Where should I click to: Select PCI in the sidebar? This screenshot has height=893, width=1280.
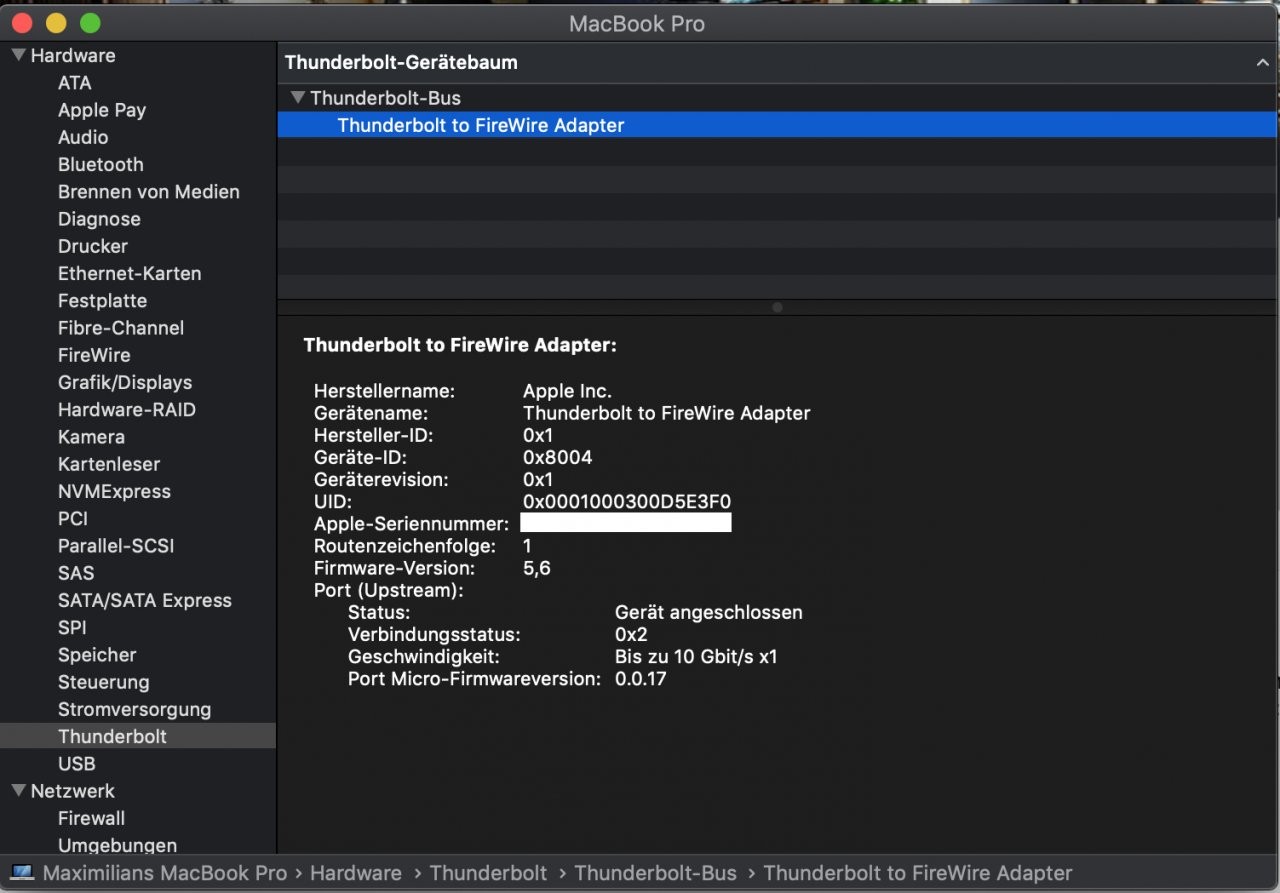click(73, 519)
